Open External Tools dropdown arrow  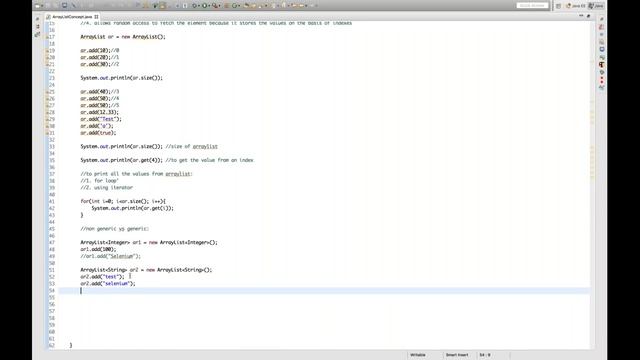(x=219, y=6)
